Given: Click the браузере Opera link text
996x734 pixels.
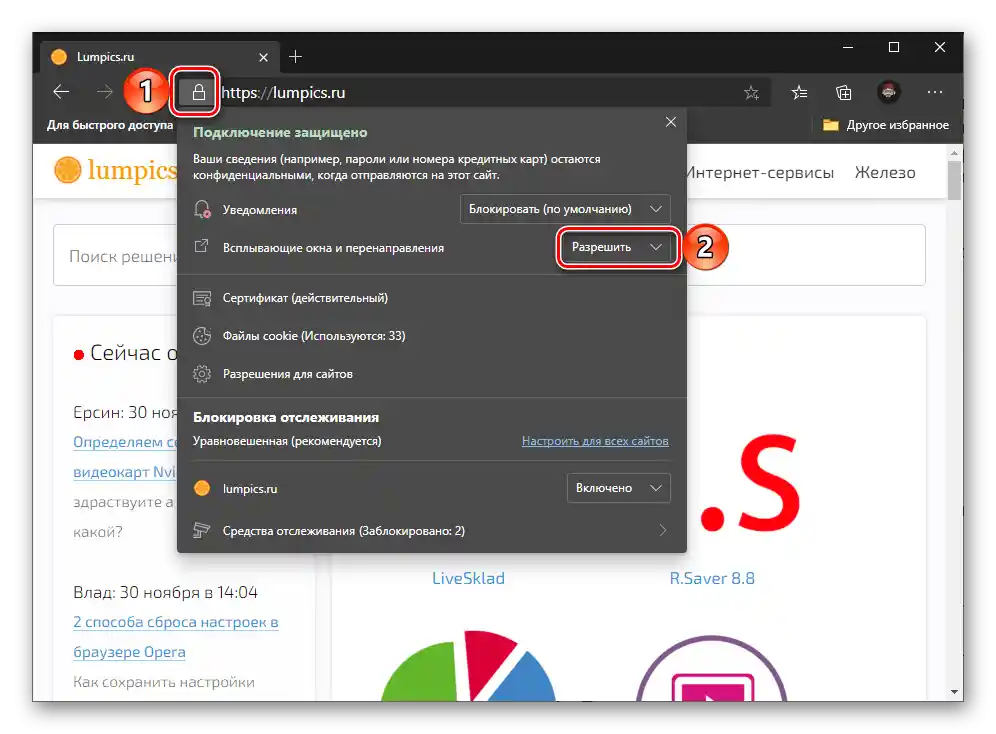Looking at the screenshot, I should tap(129, 652).
